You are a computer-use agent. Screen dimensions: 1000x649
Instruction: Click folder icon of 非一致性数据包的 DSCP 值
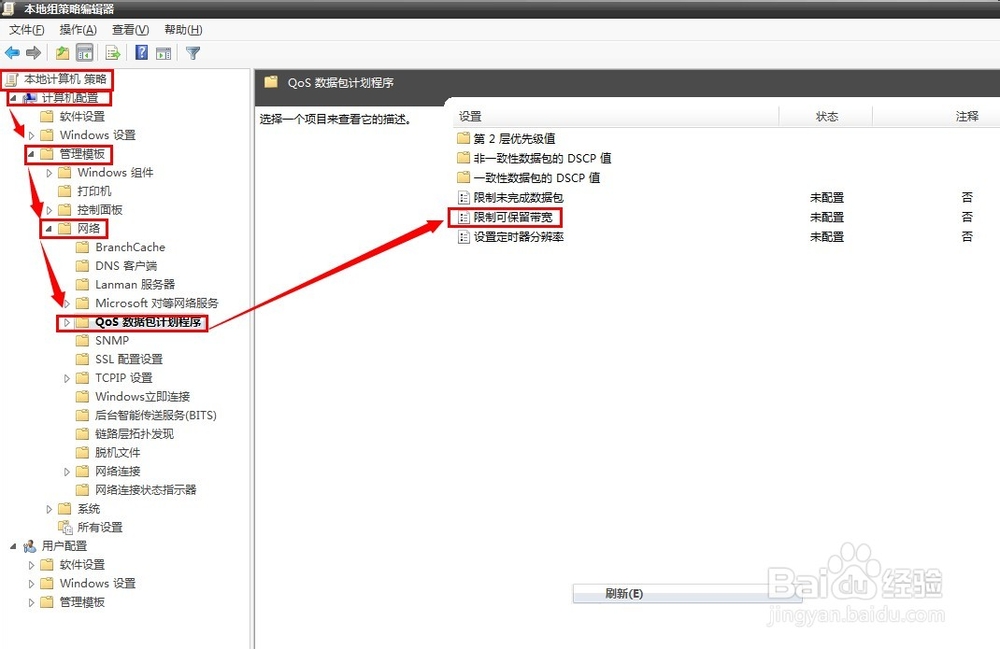coord(464,158)
